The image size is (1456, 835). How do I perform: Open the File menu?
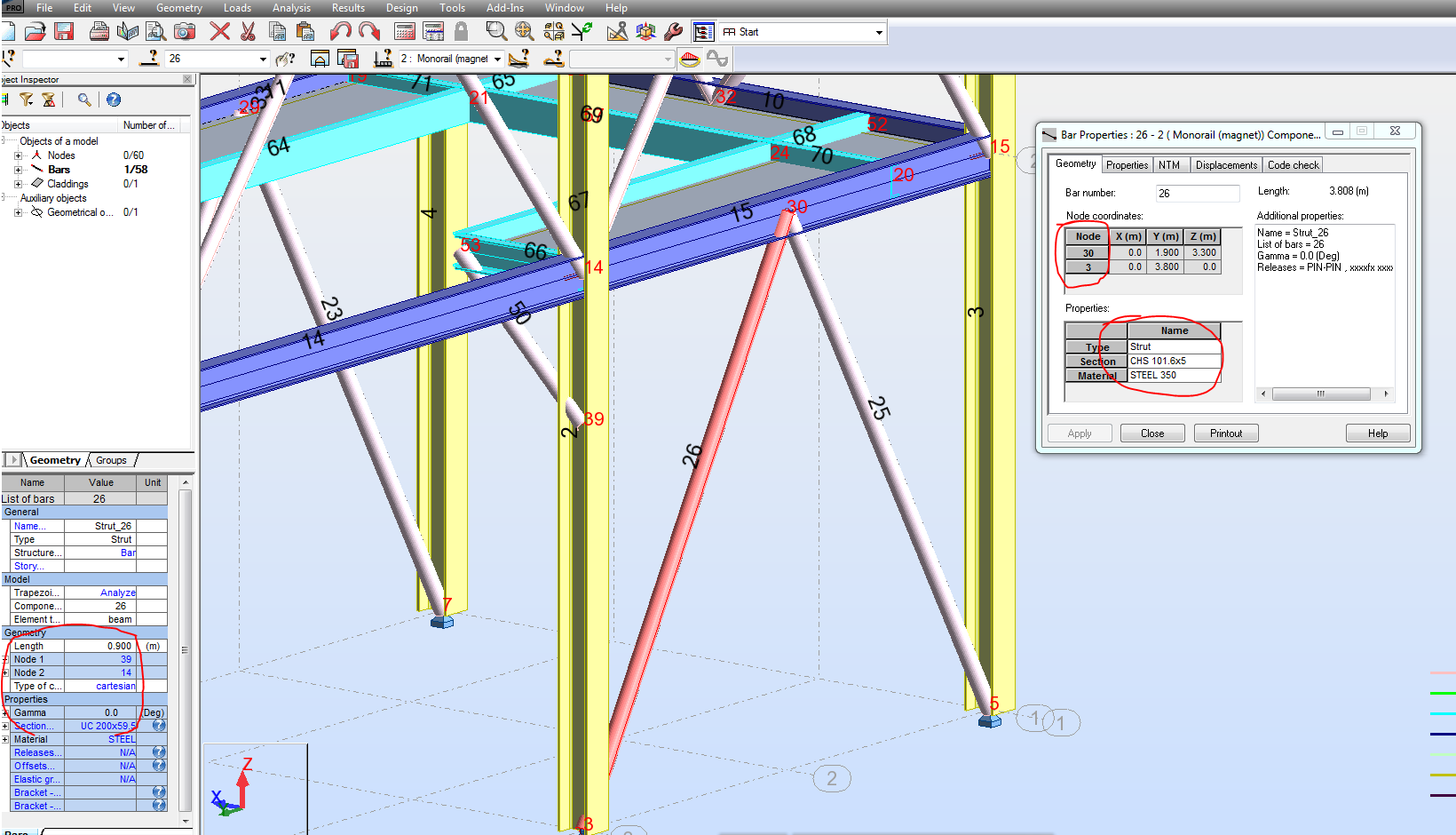tap(44, 8)
